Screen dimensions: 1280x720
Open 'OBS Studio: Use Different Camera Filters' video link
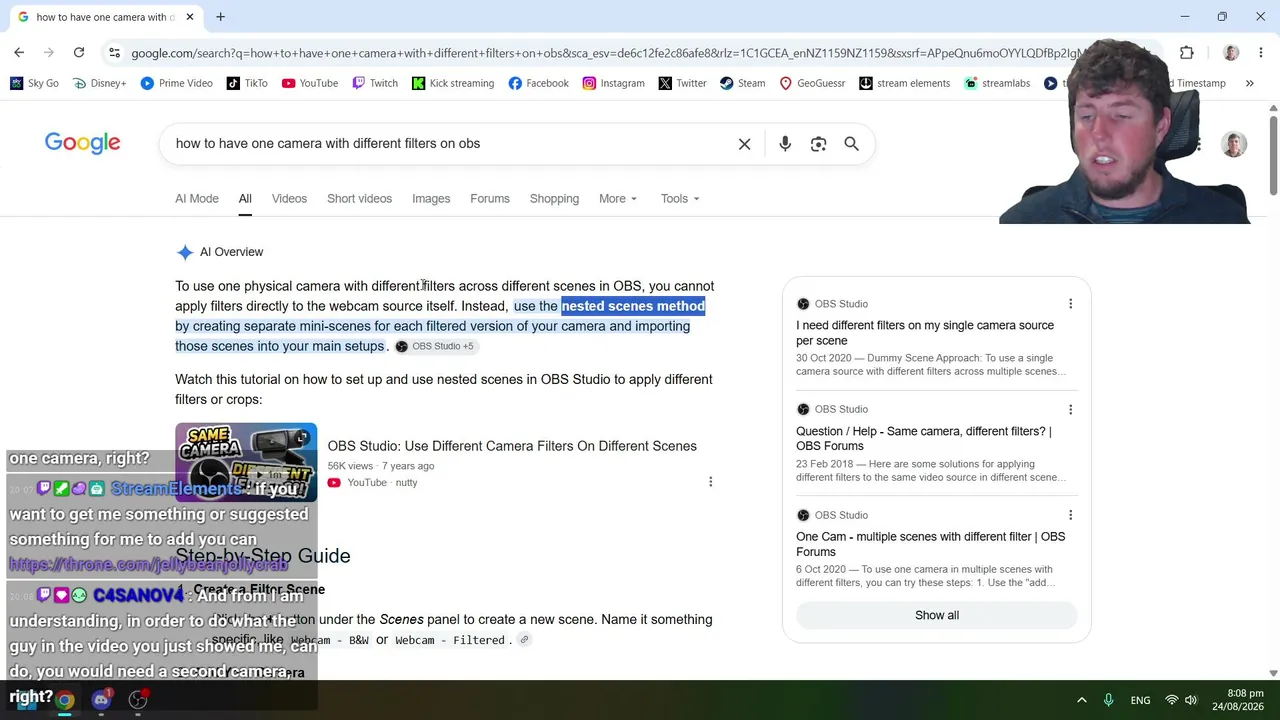coord(512,446)
